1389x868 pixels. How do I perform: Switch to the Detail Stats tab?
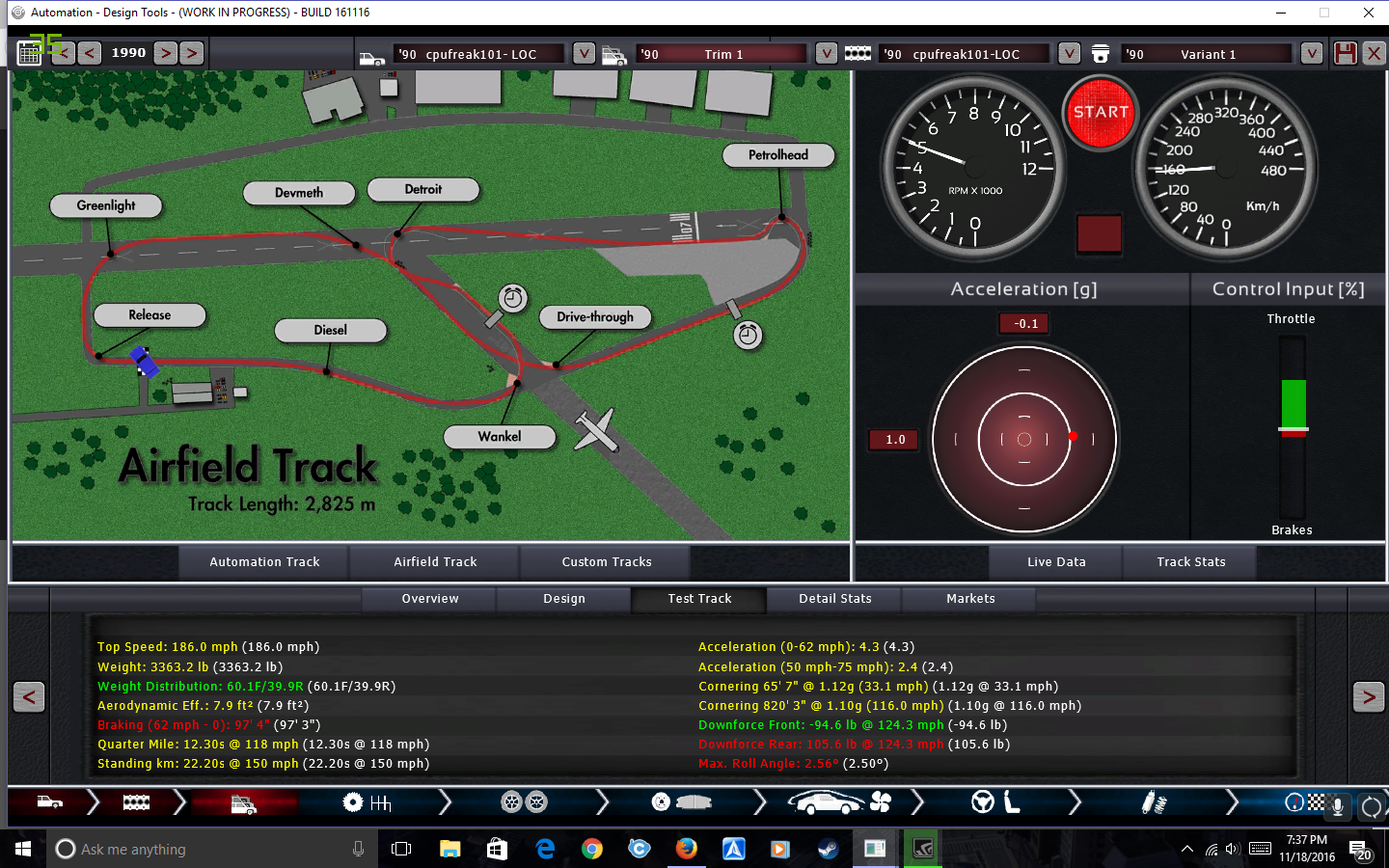point(834,599)
